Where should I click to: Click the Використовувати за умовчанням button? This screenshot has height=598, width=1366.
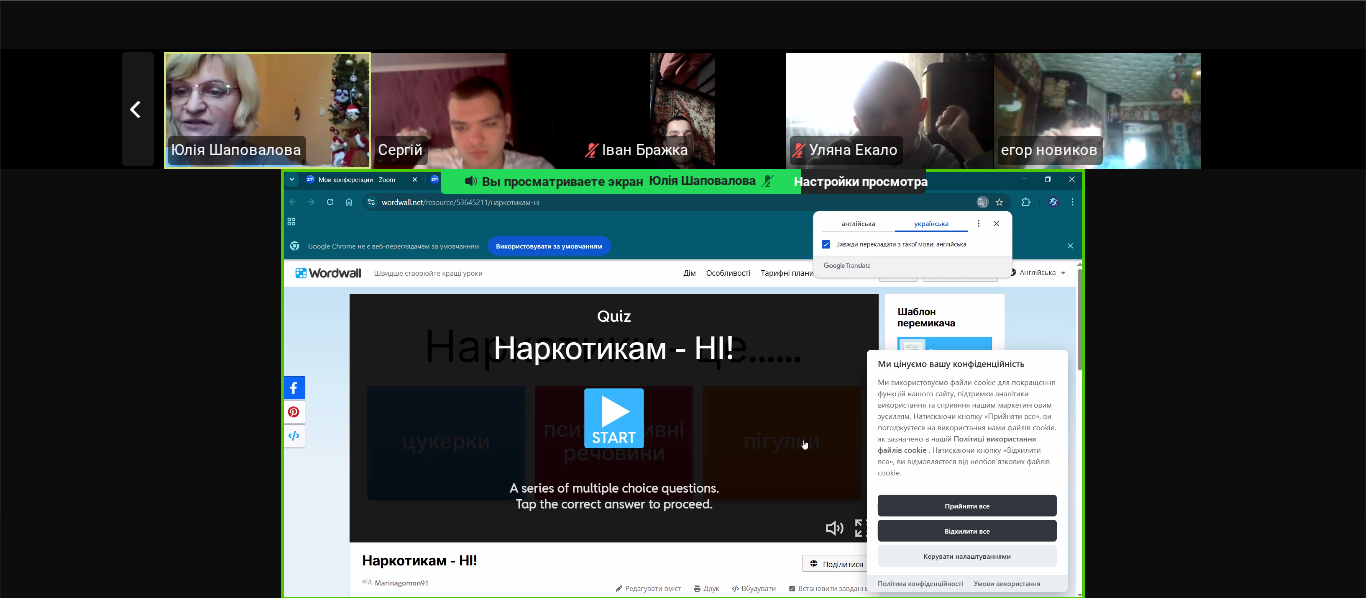tap(549, 246)
